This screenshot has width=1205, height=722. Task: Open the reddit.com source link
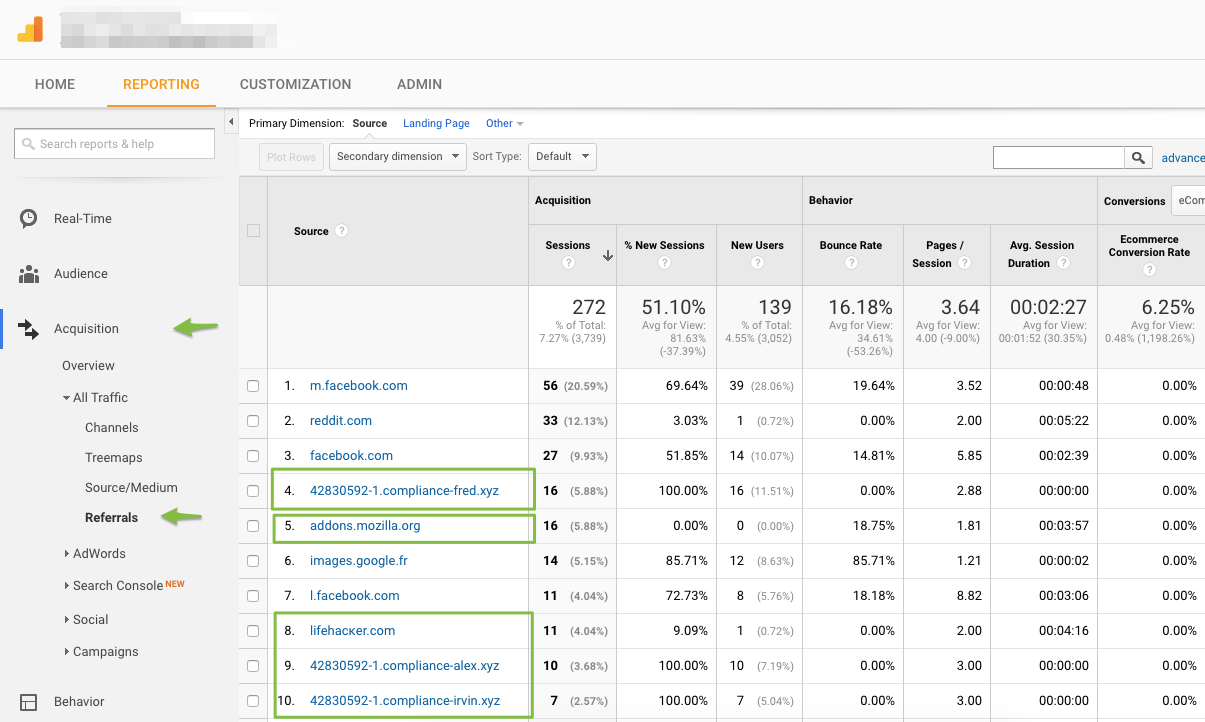[x=341, y=421]
